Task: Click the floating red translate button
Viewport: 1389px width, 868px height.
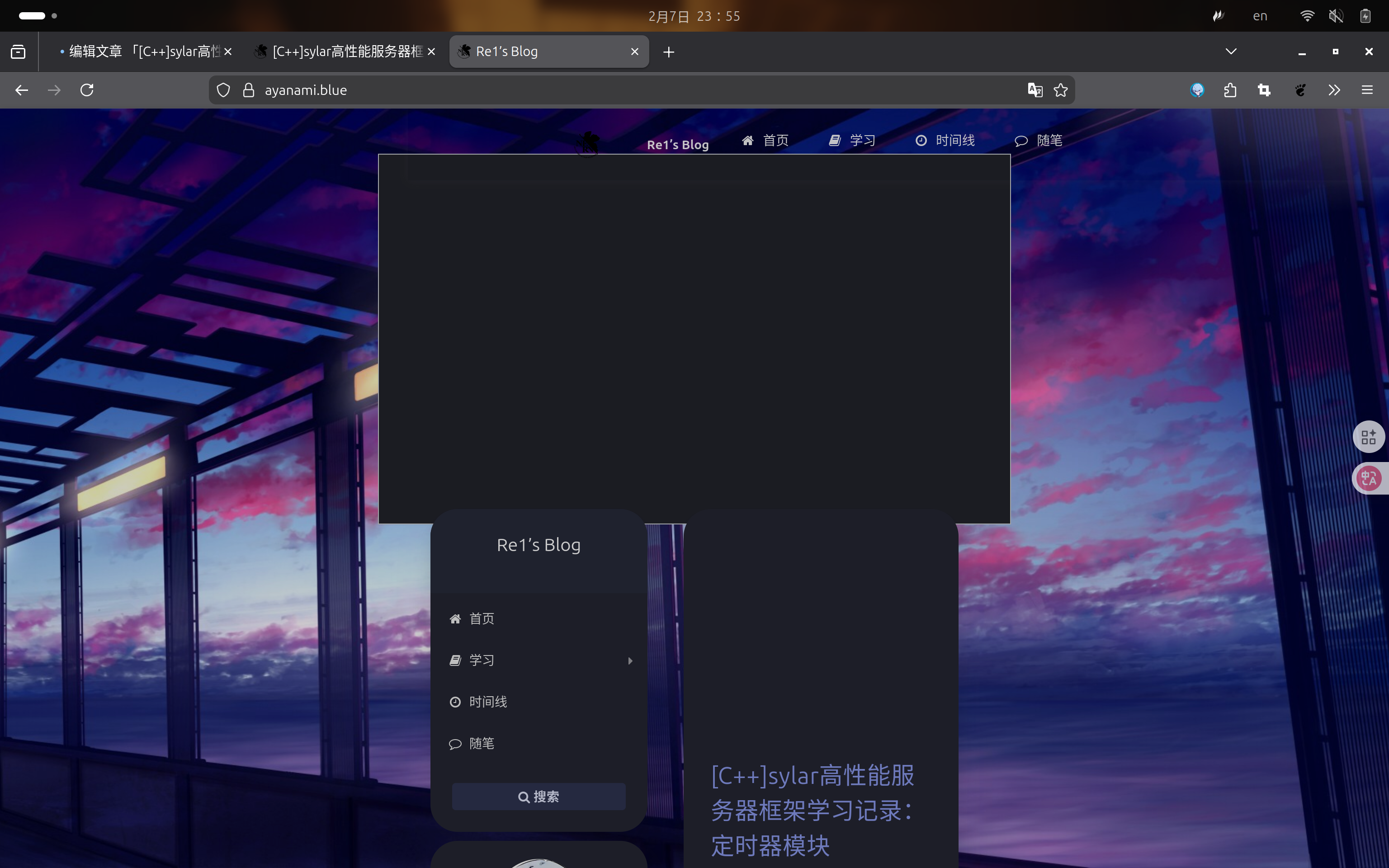Action: click(x=1369, y=478)
